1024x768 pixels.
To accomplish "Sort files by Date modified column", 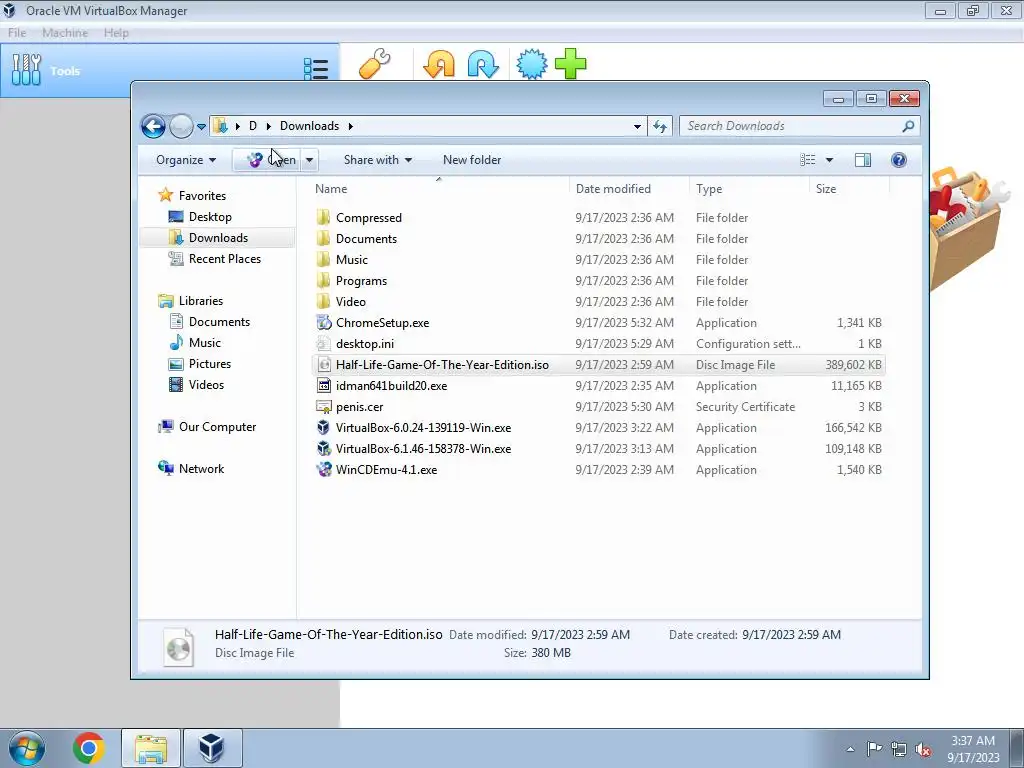I will (613, 189).
